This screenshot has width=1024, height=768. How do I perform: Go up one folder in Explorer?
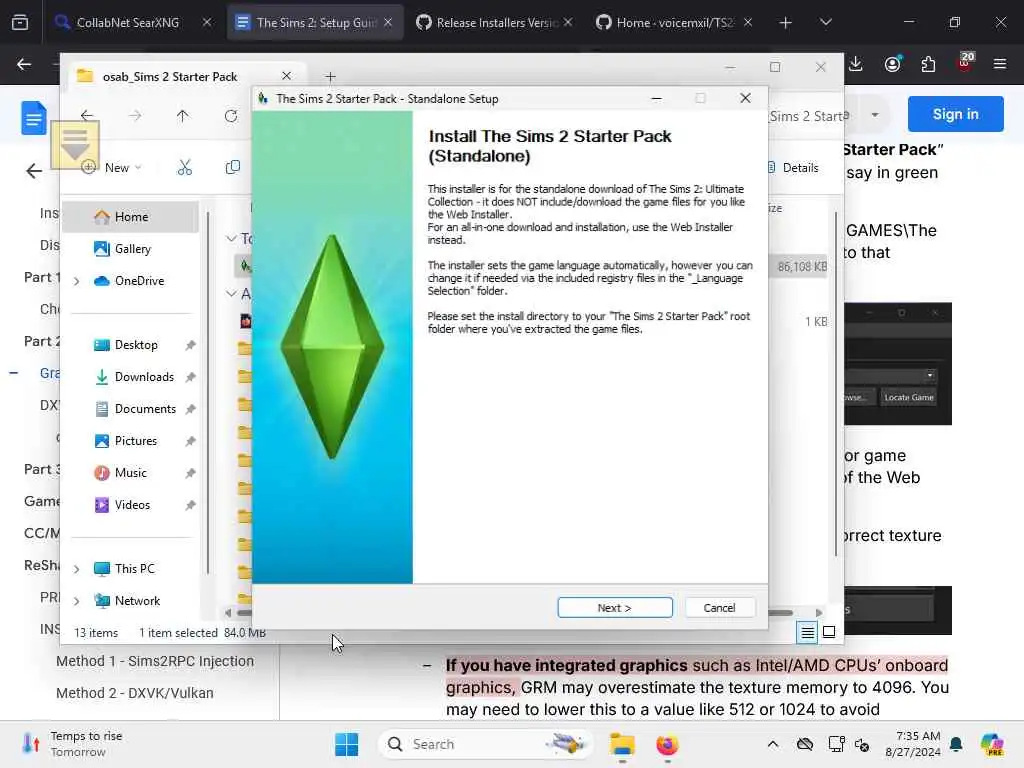point(182,116)
